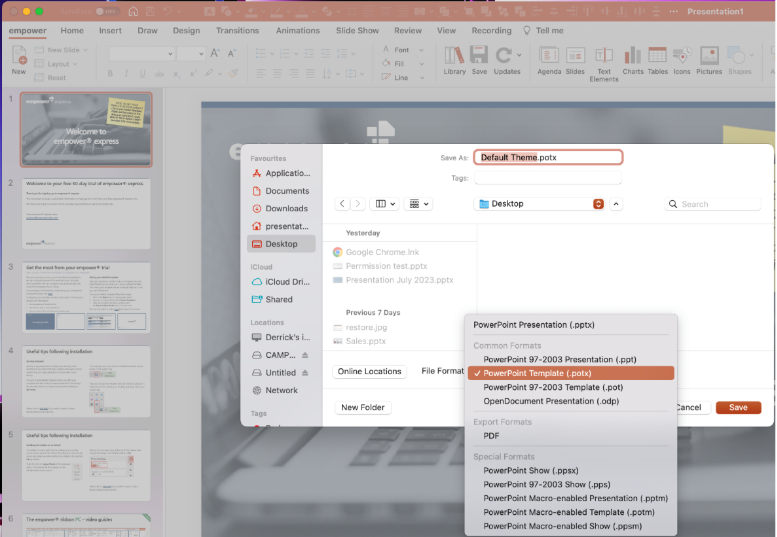The height and width of the screenshot is (537, 777).
Task: Expand the Layout dropdown
Action: [75, 64]
